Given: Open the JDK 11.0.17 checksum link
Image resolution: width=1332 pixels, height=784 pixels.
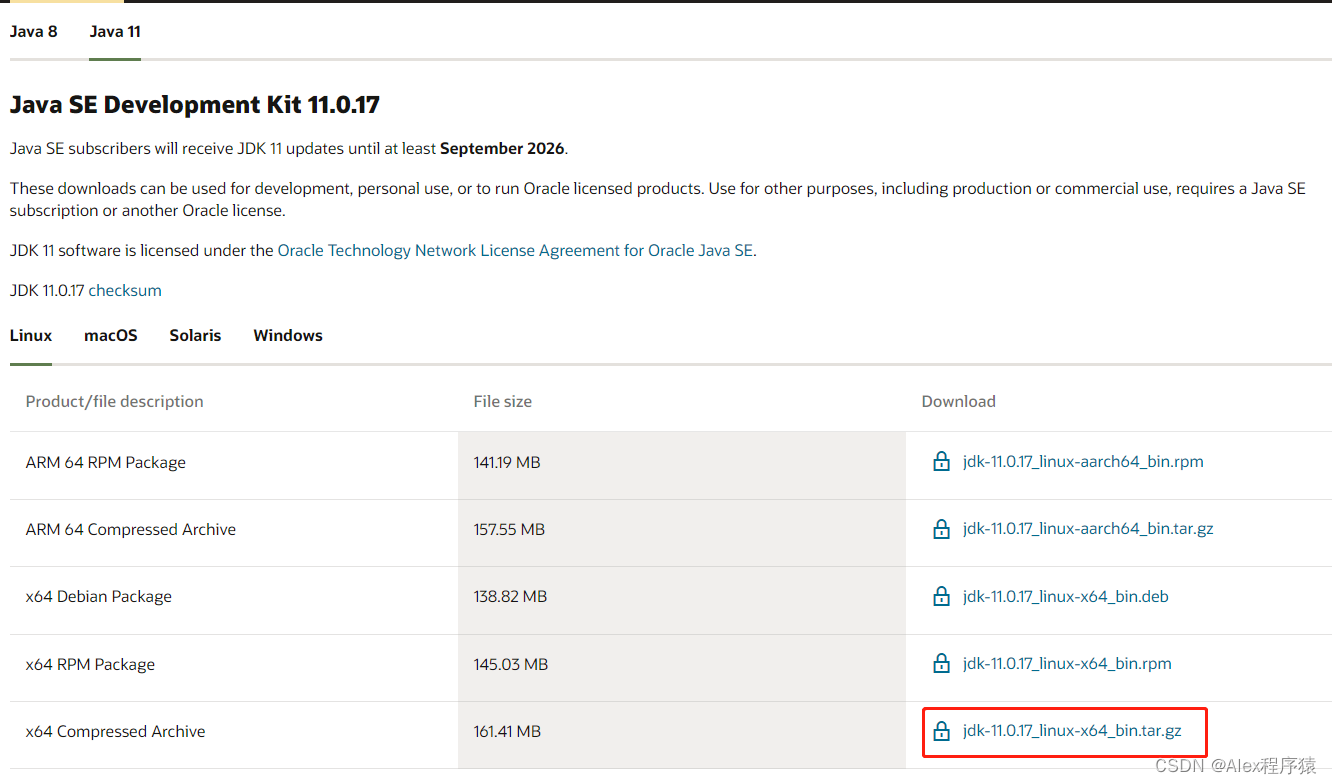Looking at the screenshot, I should tap(125, 291).
